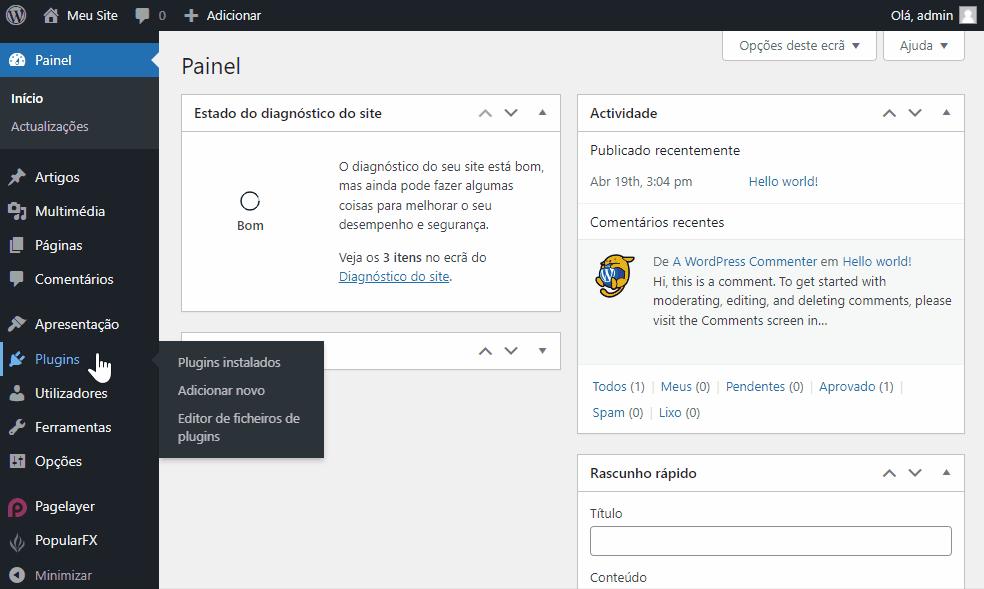Screen dimensions: 984x589
Task: Open the admin user avatar
Action: point(968,15)
